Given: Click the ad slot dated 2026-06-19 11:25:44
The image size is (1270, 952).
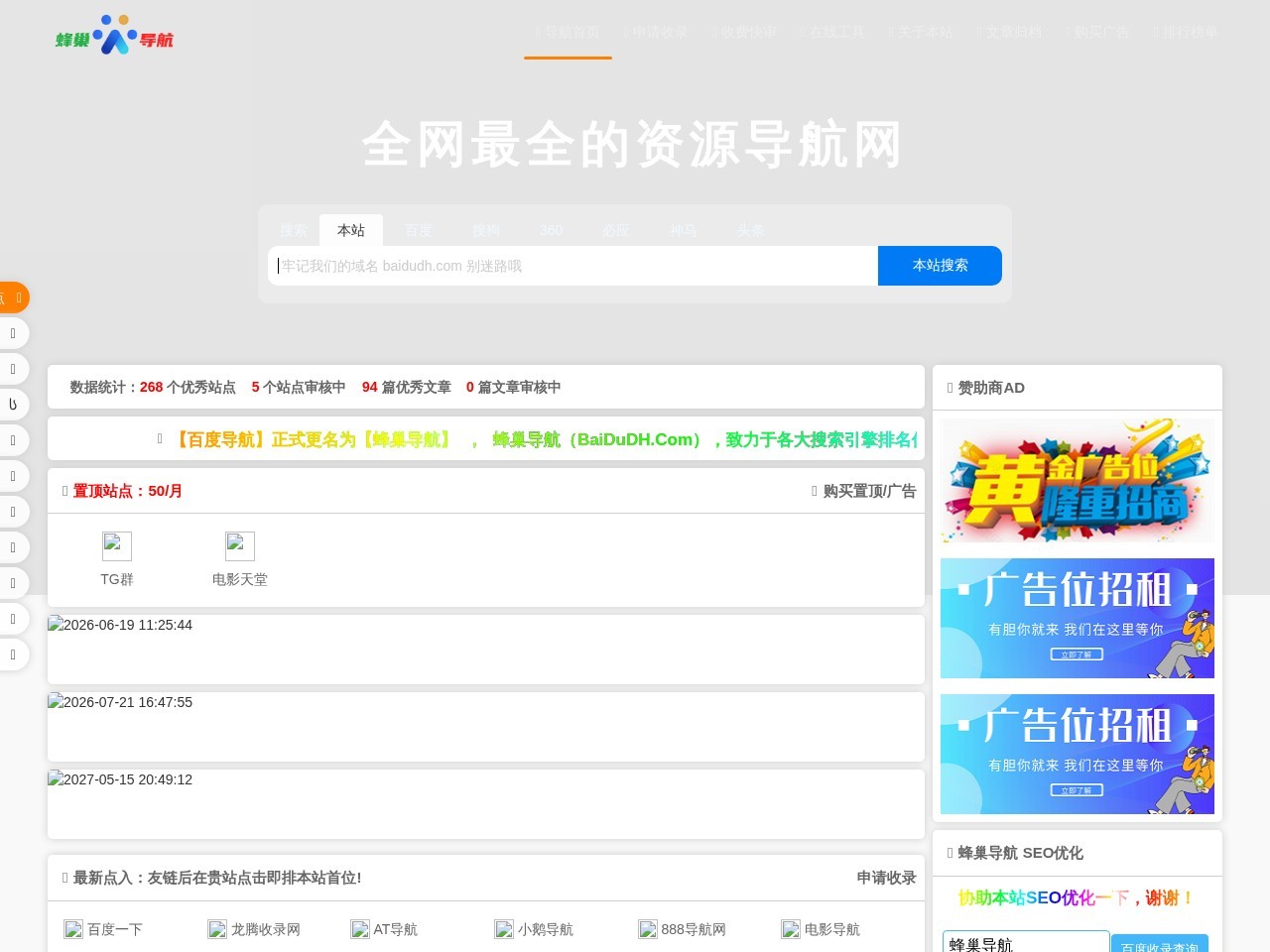Looking at the screenshot, I should pyautogui.click(x=486, y=650).
